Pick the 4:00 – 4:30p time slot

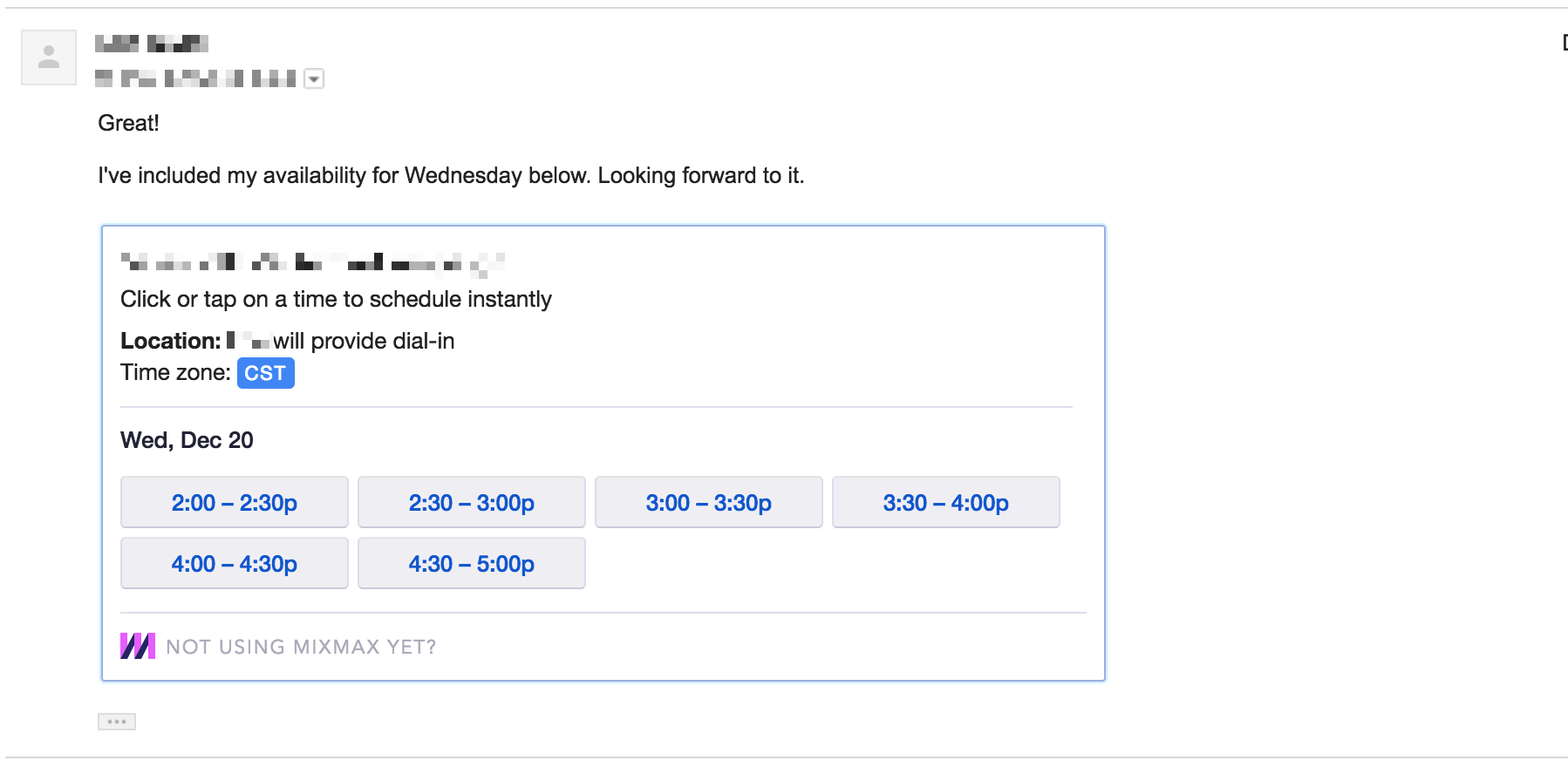235,563
